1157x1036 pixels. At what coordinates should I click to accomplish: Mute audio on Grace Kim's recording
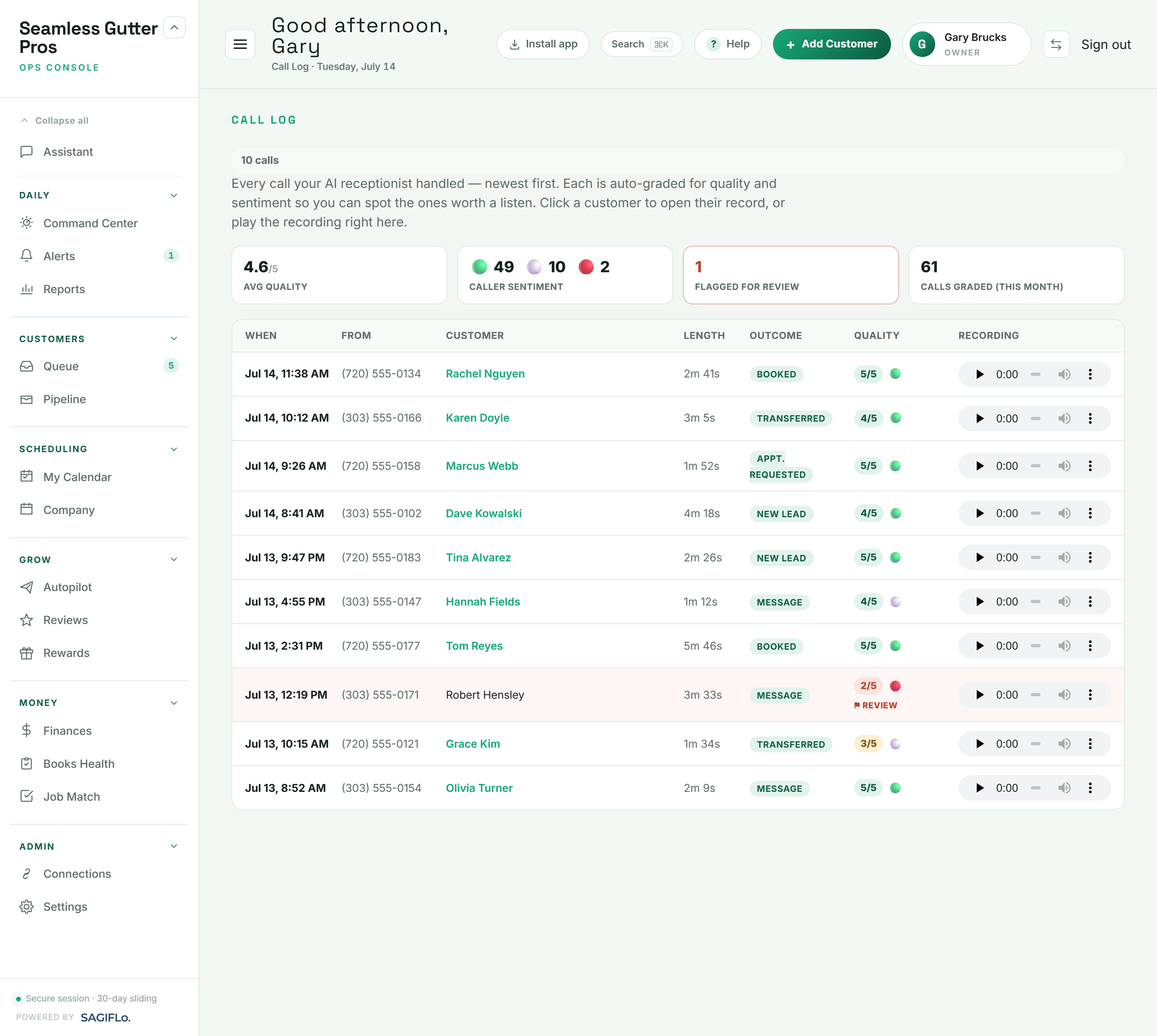1064,744
